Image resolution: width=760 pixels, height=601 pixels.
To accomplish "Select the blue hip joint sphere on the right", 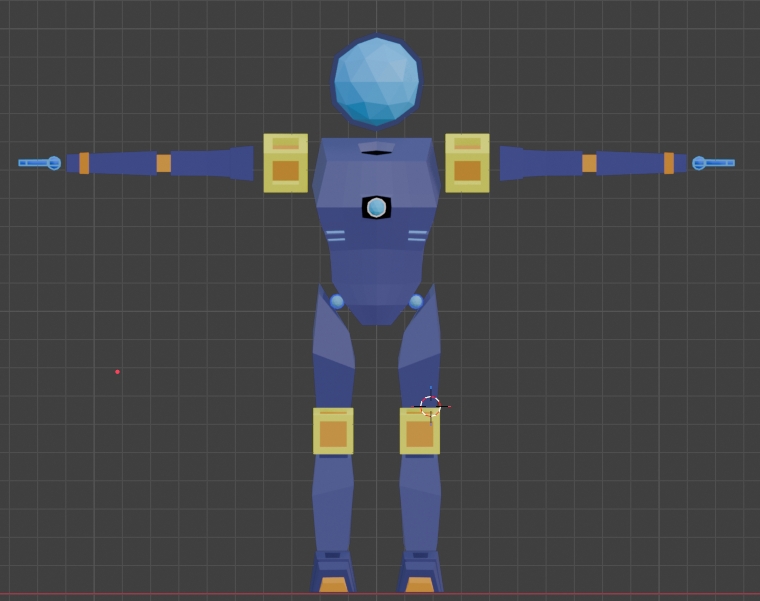I will [416, 302].
